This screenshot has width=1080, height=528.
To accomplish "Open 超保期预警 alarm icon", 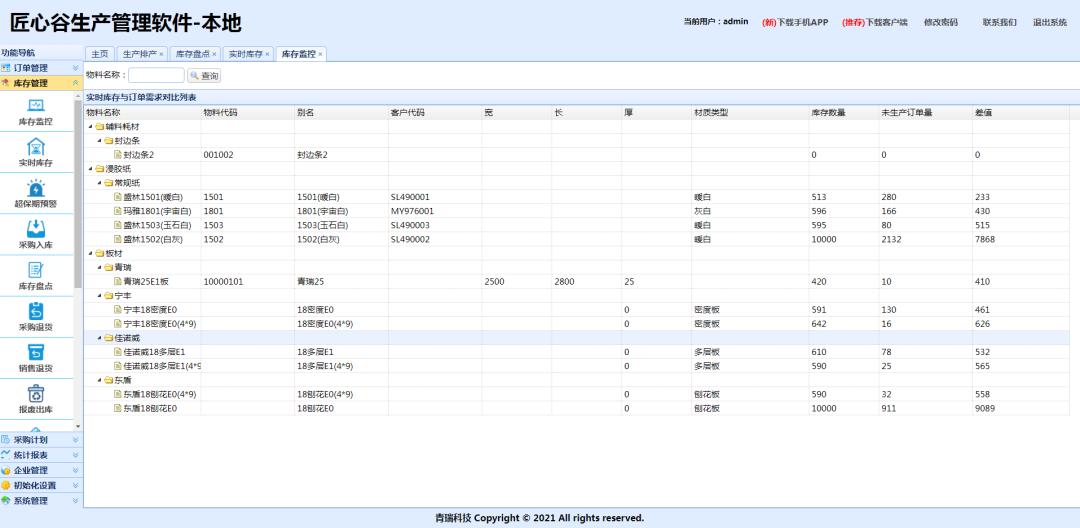I will click(36, 188).
